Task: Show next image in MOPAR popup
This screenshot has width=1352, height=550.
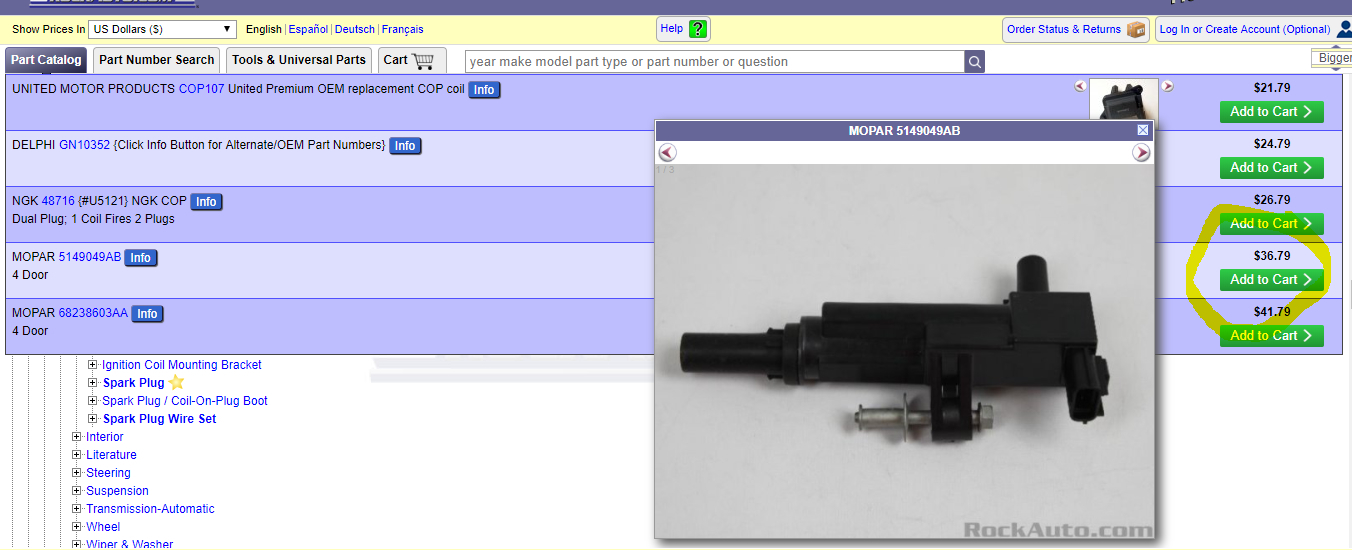Action: 1141,153
